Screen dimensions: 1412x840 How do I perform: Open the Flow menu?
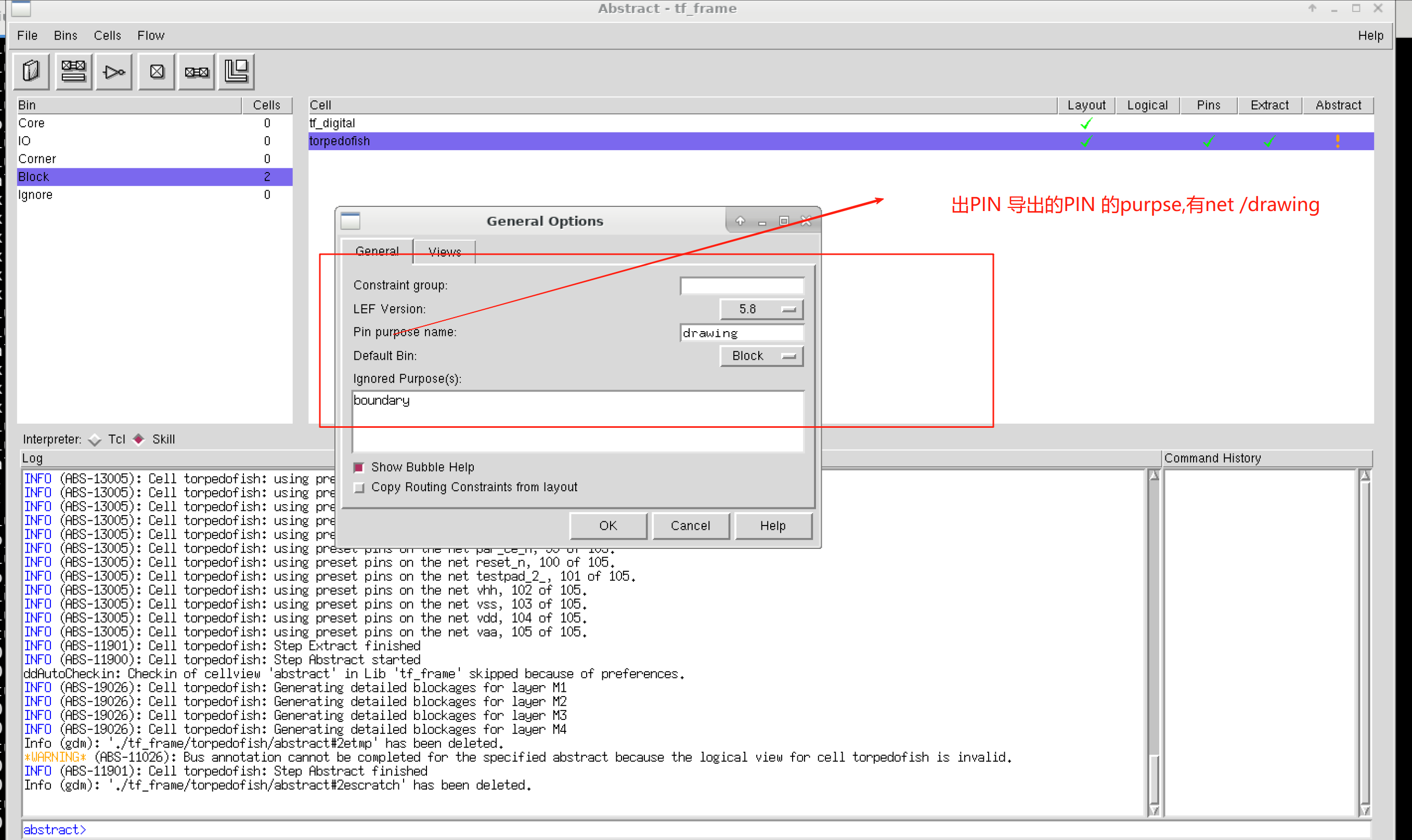tap(151, 36)
